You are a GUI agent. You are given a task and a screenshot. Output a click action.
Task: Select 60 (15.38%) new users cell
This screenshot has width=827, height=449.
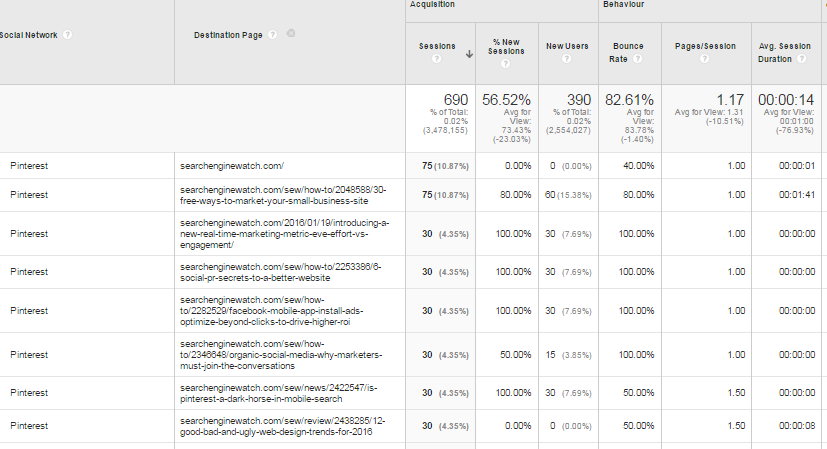click(568, 195)
